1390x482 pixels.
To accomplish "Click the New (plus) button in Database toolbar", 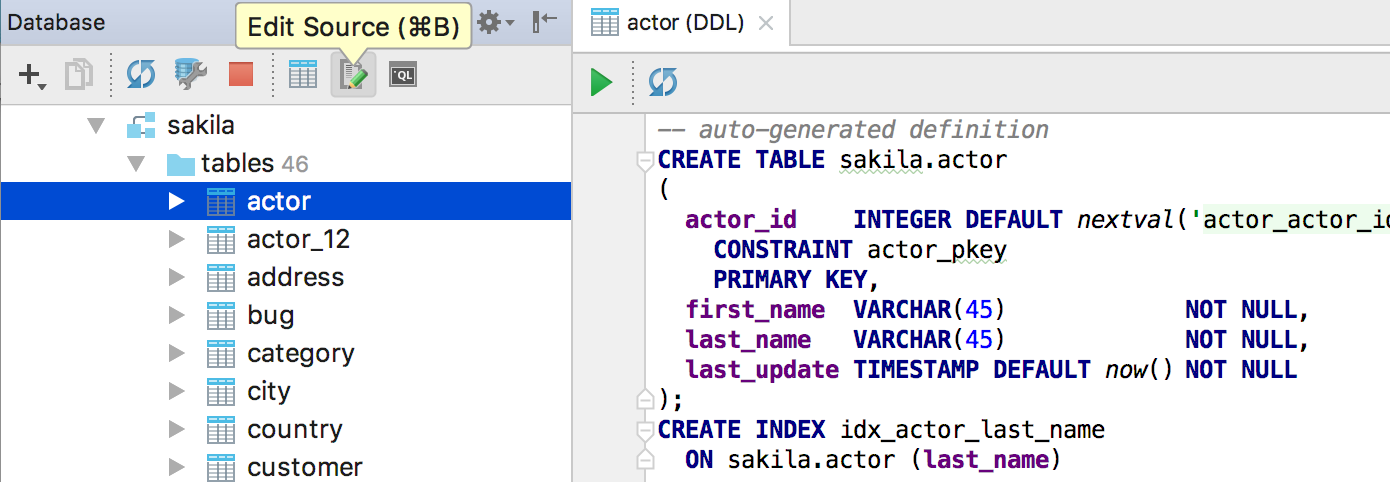I will click(32, 75).
